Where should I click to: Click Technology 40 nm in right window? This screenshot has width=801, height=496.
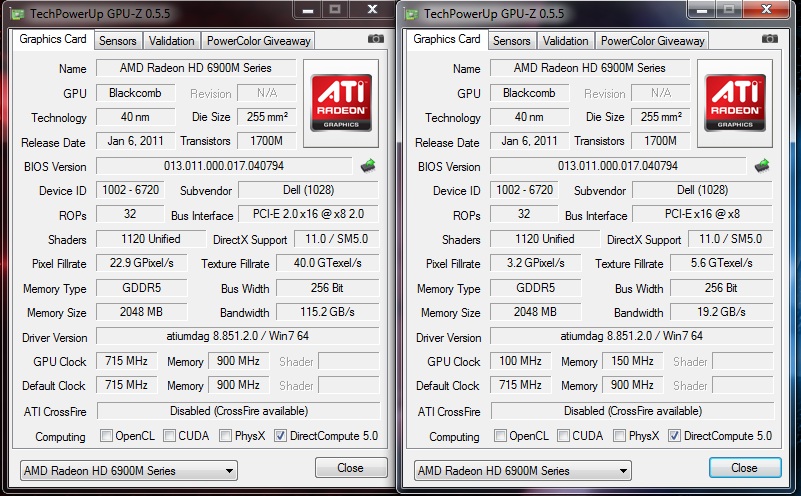(529, 117)
